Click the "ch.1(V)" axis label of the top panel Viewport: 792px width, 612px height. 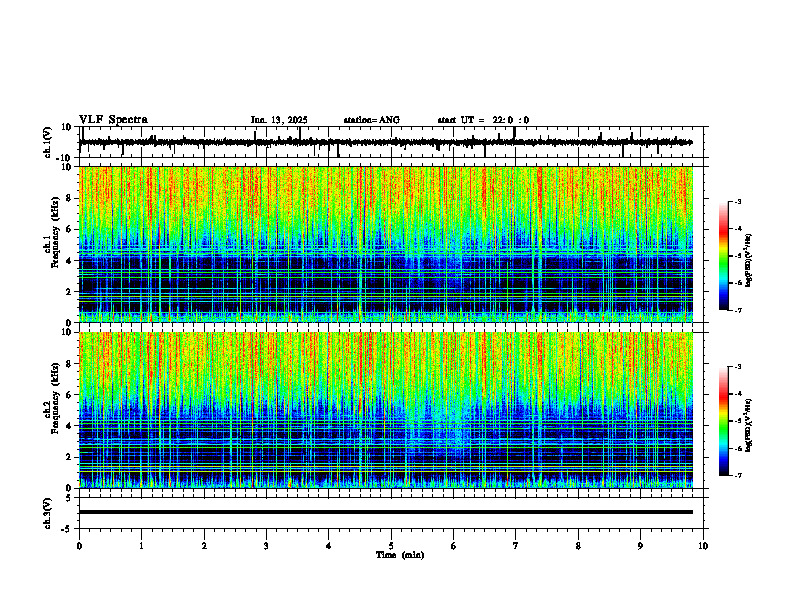point(48,142)
